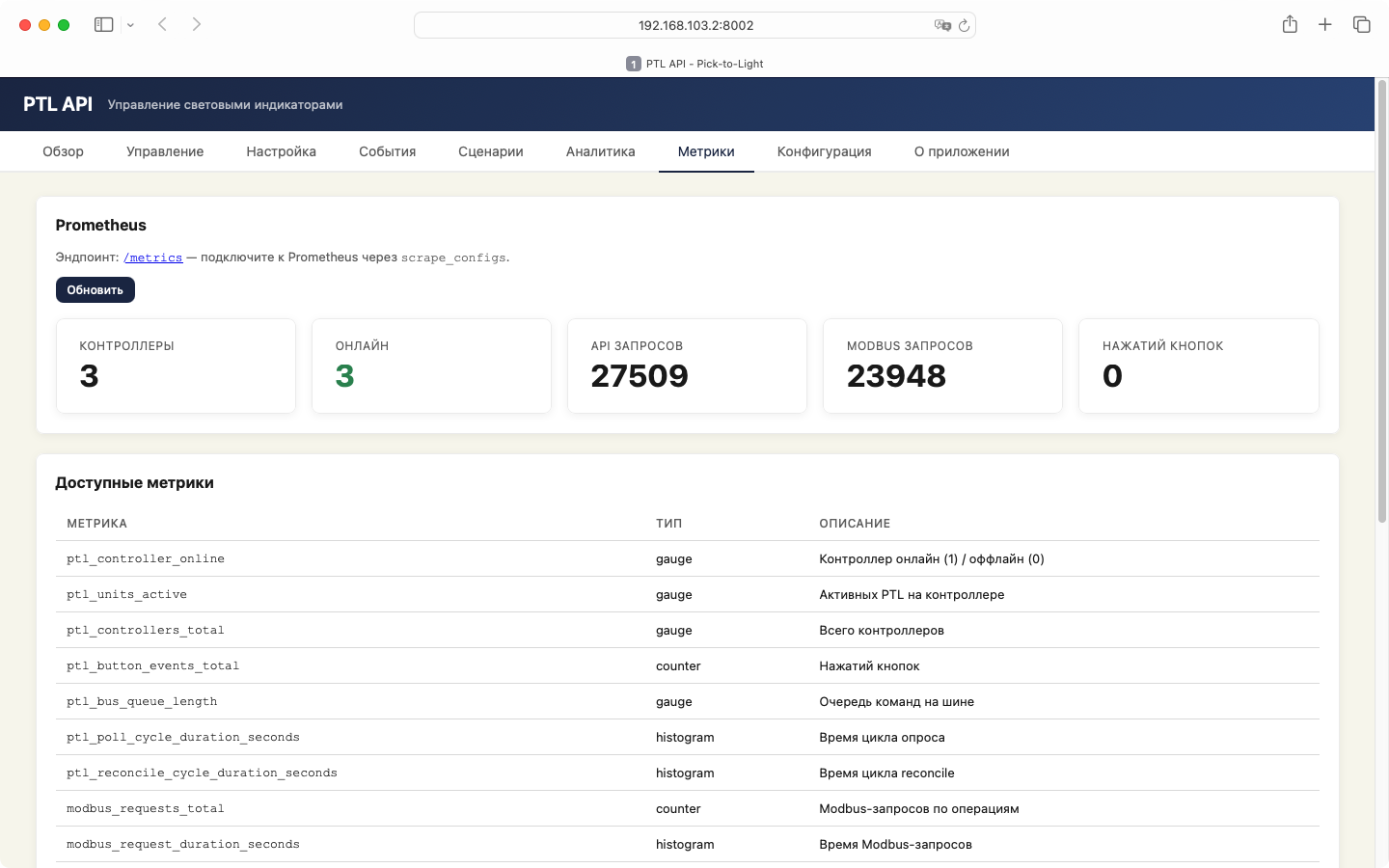
Task: Select the PTL API - Pick-to-Light tab
Action: pyautogui.click(x=694, y=64)
